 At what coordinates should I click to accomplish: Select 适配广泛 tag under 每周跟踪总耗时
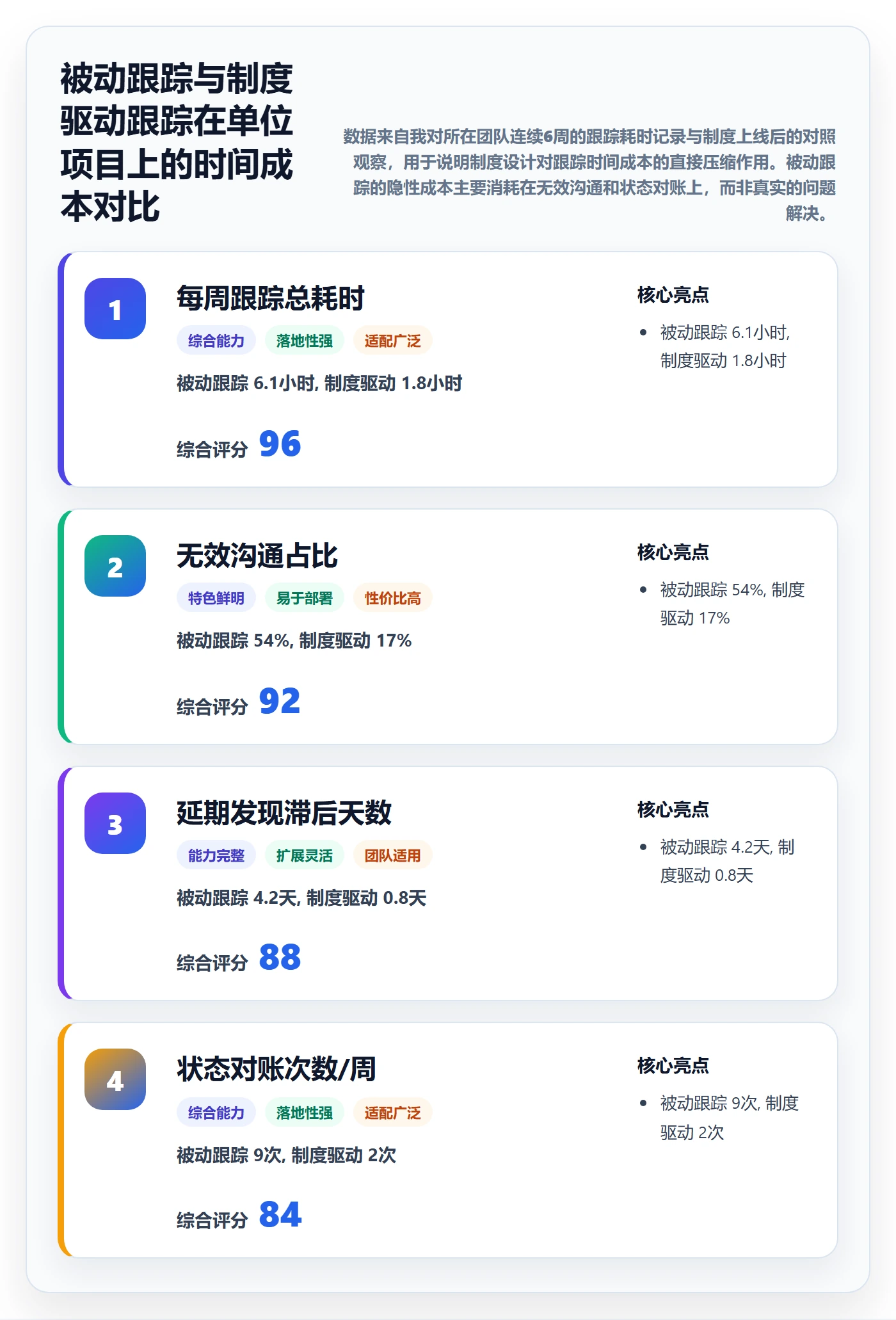393,341
